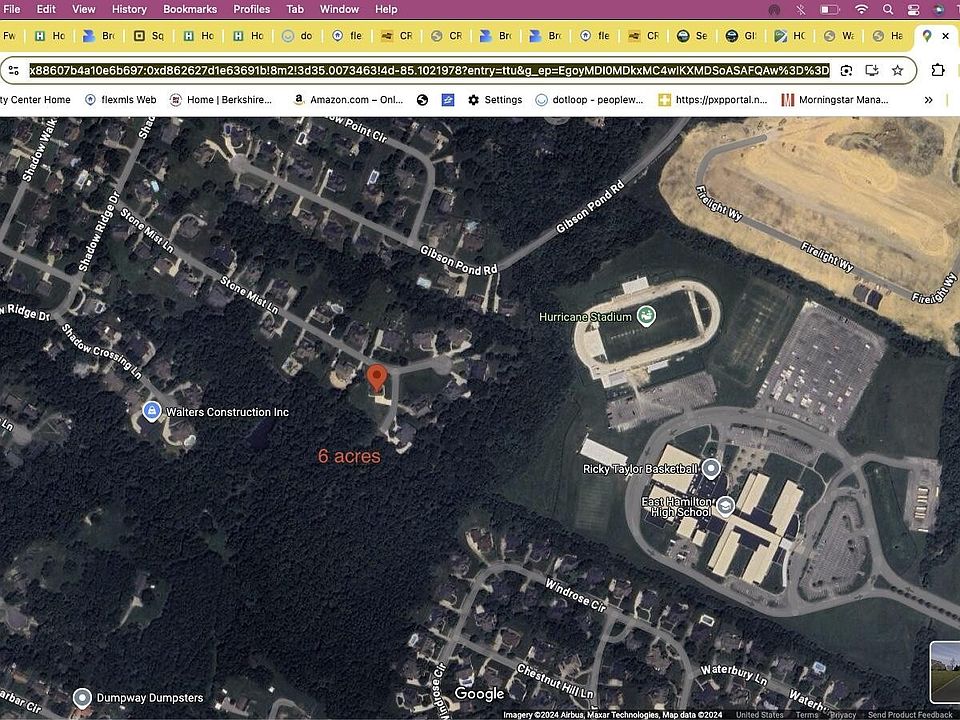Open the Settings bookmark
960x720 pixels.
click(x=495, y=100)
